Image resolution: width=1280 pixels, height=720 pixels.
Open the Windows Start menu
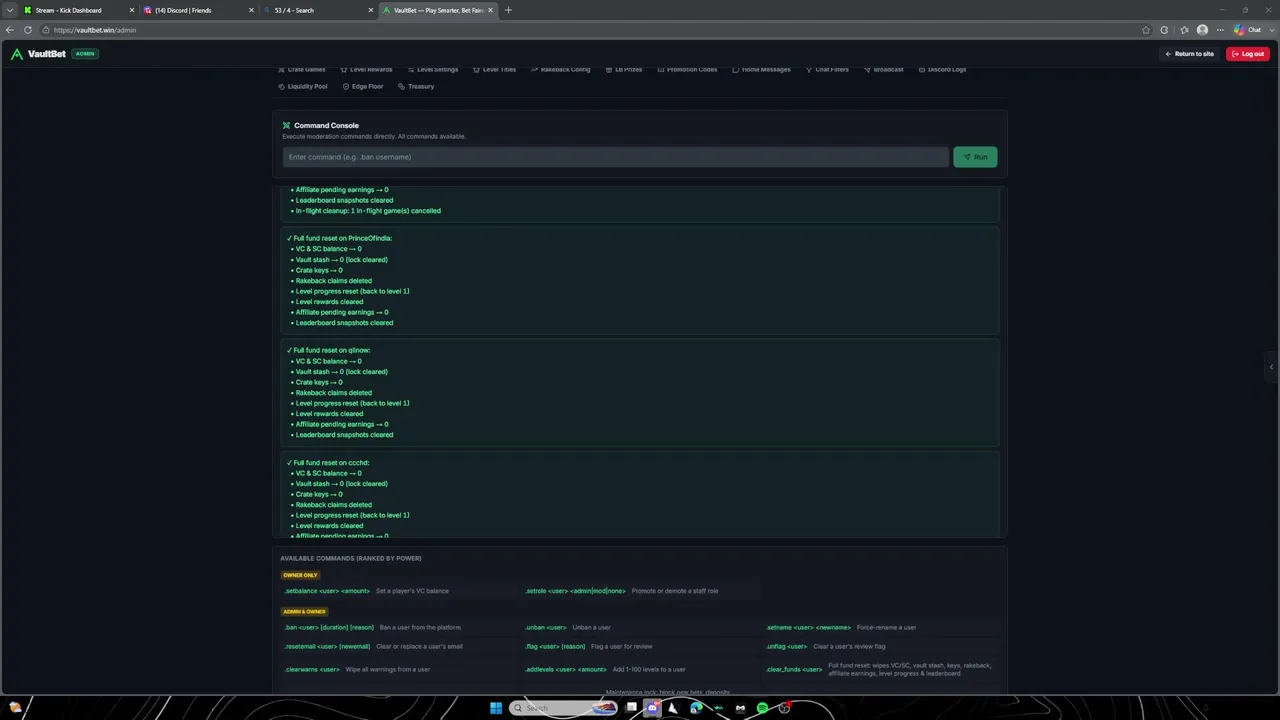[x=496, y=708]
